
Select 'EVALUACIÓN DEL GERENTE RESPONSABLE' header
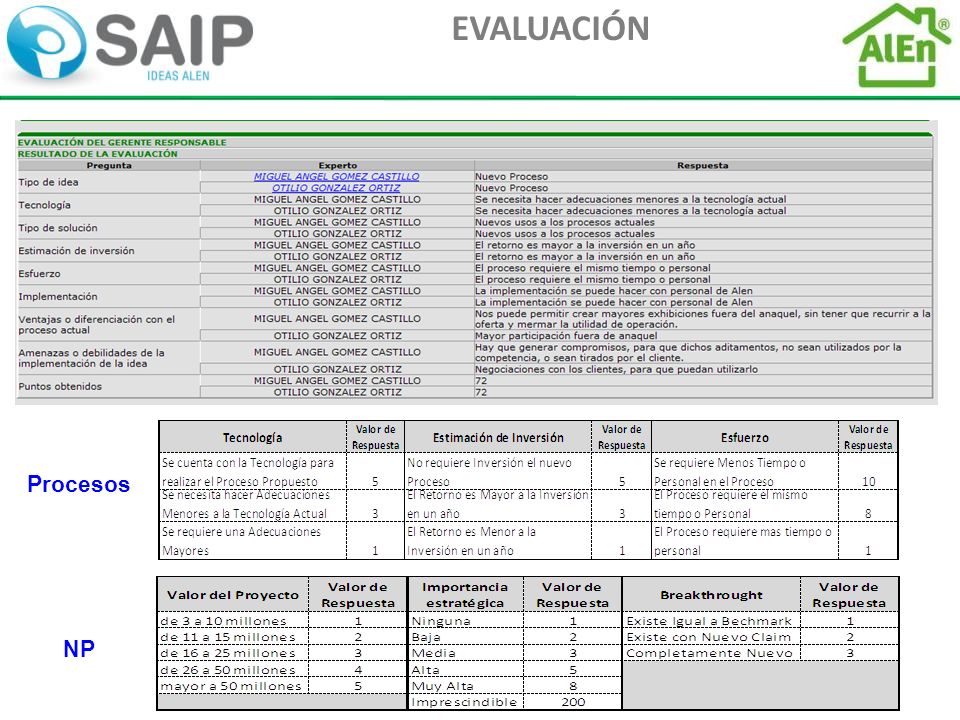pos(122,142)
